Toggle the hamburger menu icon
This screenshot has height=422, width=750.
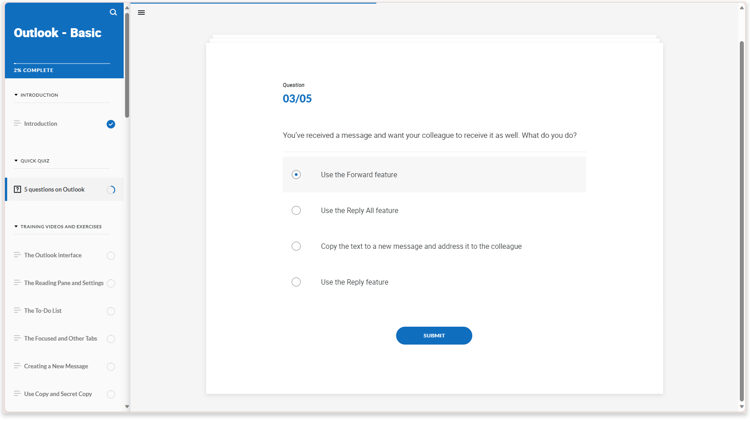[141, 13]
